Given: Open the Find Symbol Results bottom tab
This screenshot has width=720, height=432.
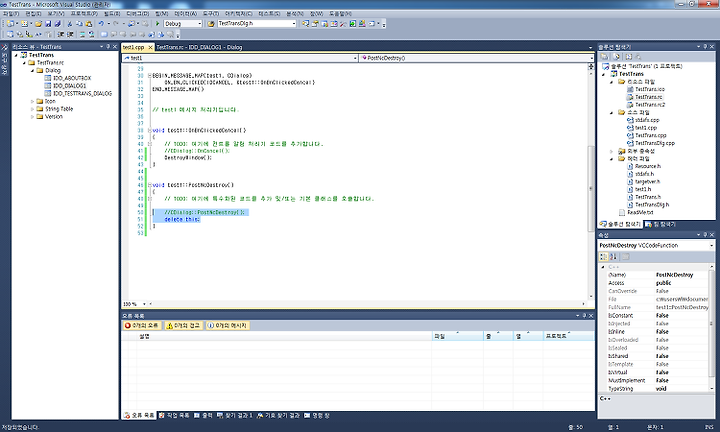Looking at the screenshot, I should pos(278,415).
